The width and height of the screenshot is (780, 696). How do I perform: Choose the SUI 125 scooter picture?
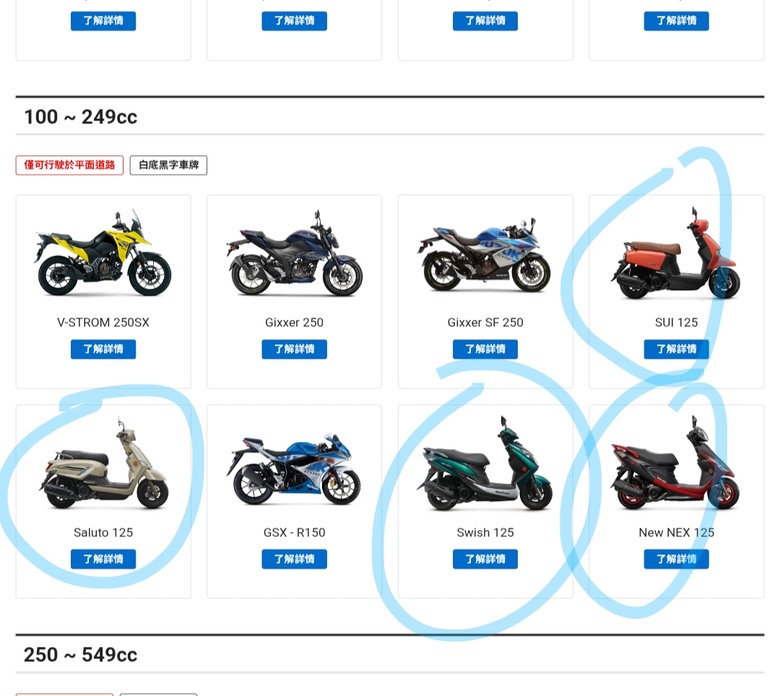click(676, 253)
